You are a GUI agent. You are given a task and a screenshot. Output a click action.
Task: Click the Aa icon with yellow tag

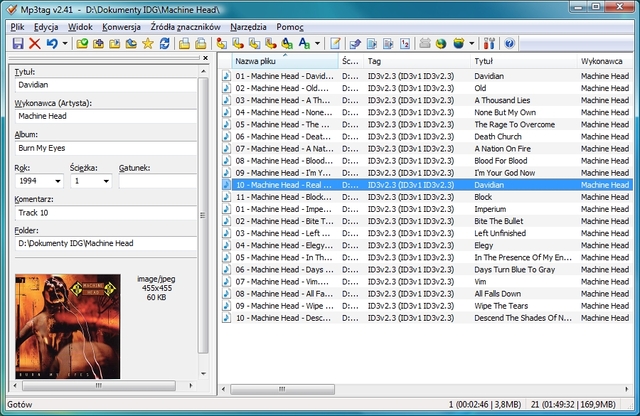coord(287,43)
